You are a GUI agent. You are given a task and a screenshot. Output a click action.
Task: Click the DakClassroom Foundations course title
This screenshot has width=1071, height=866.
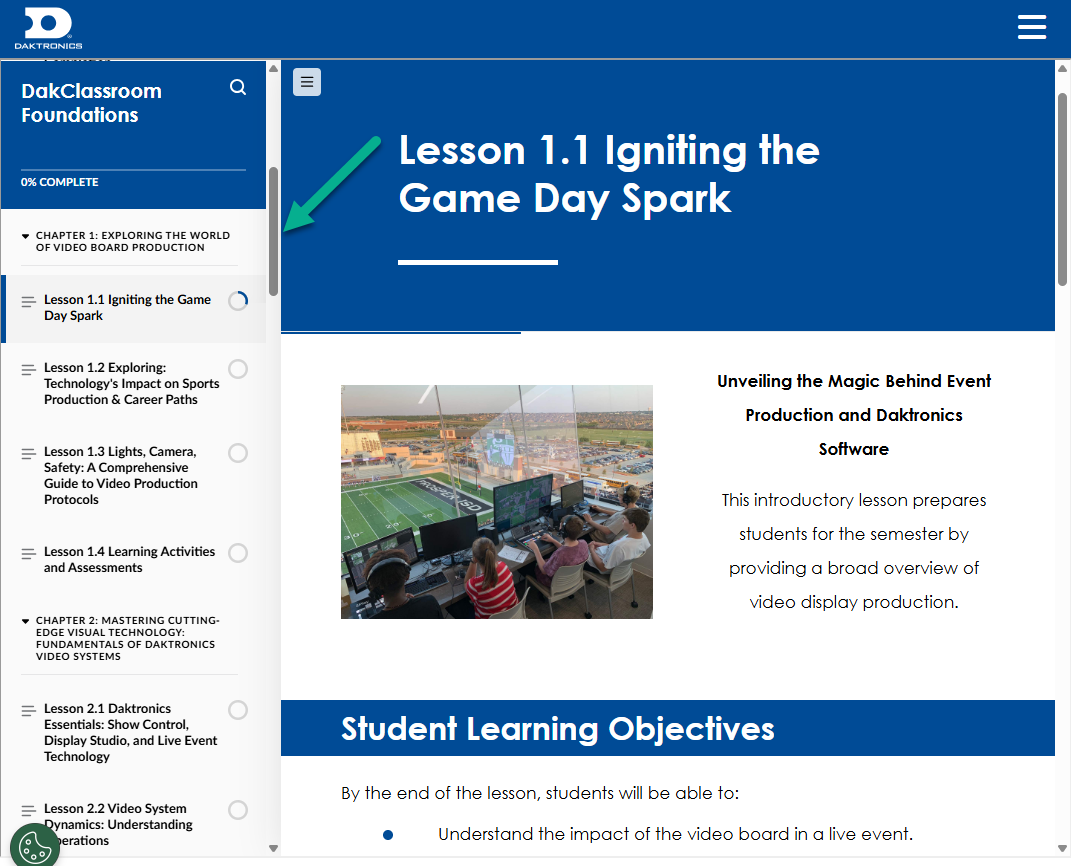[x=91, y=103]
